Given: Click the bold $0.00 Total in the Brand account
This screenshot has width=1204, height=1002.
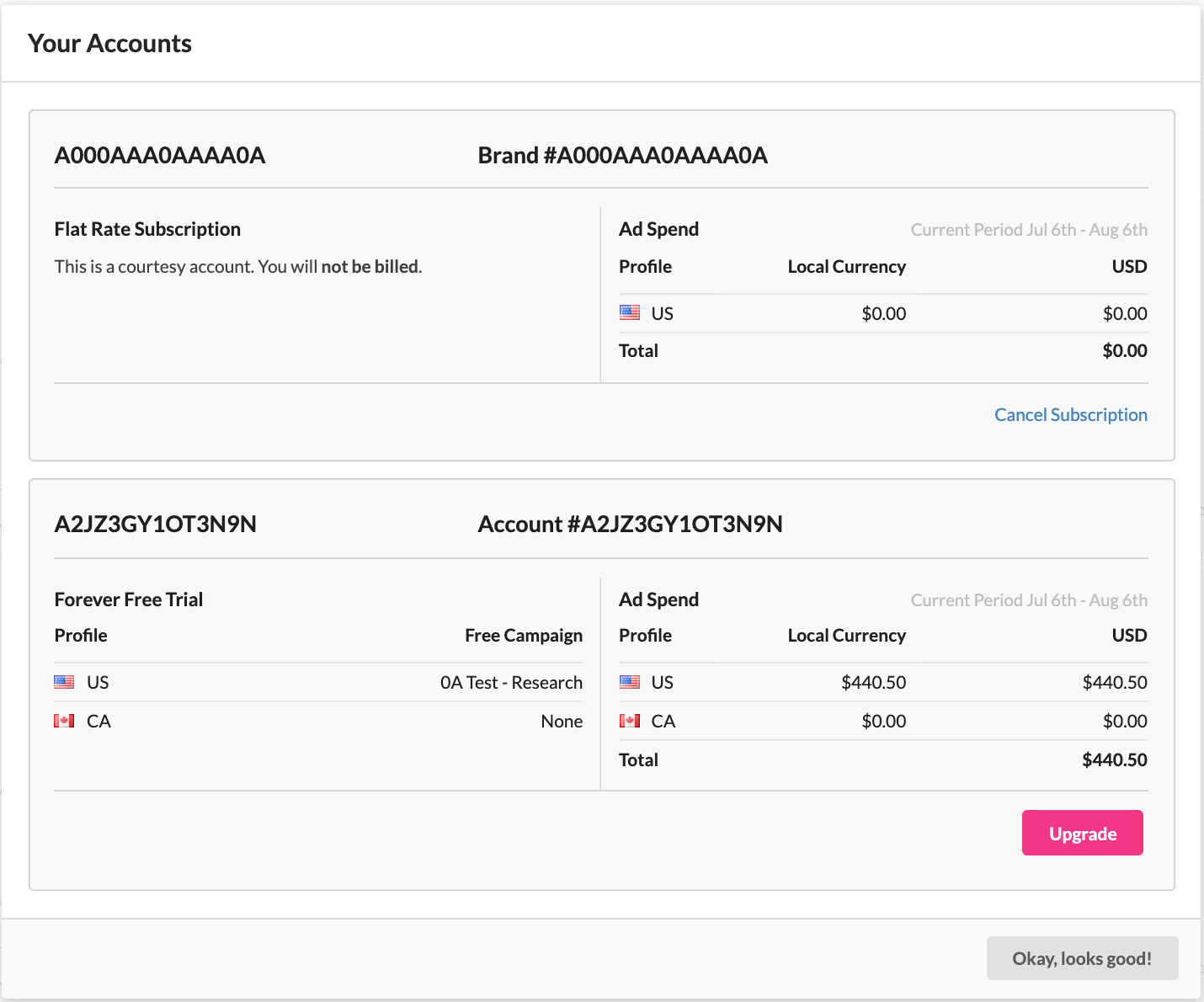Looking at the screenshot, I should click(x=1124, y=350).
